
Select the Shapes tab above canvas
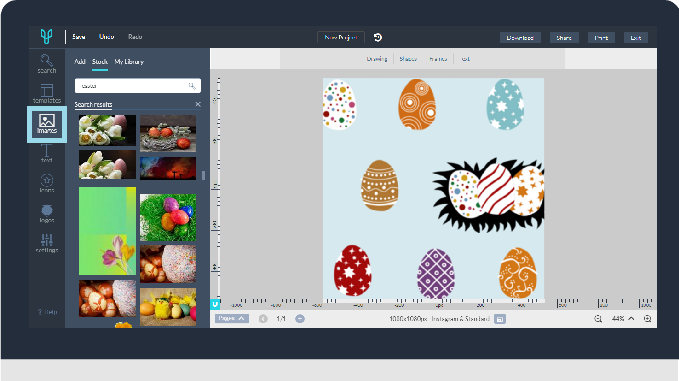click(x=408, y=59)
